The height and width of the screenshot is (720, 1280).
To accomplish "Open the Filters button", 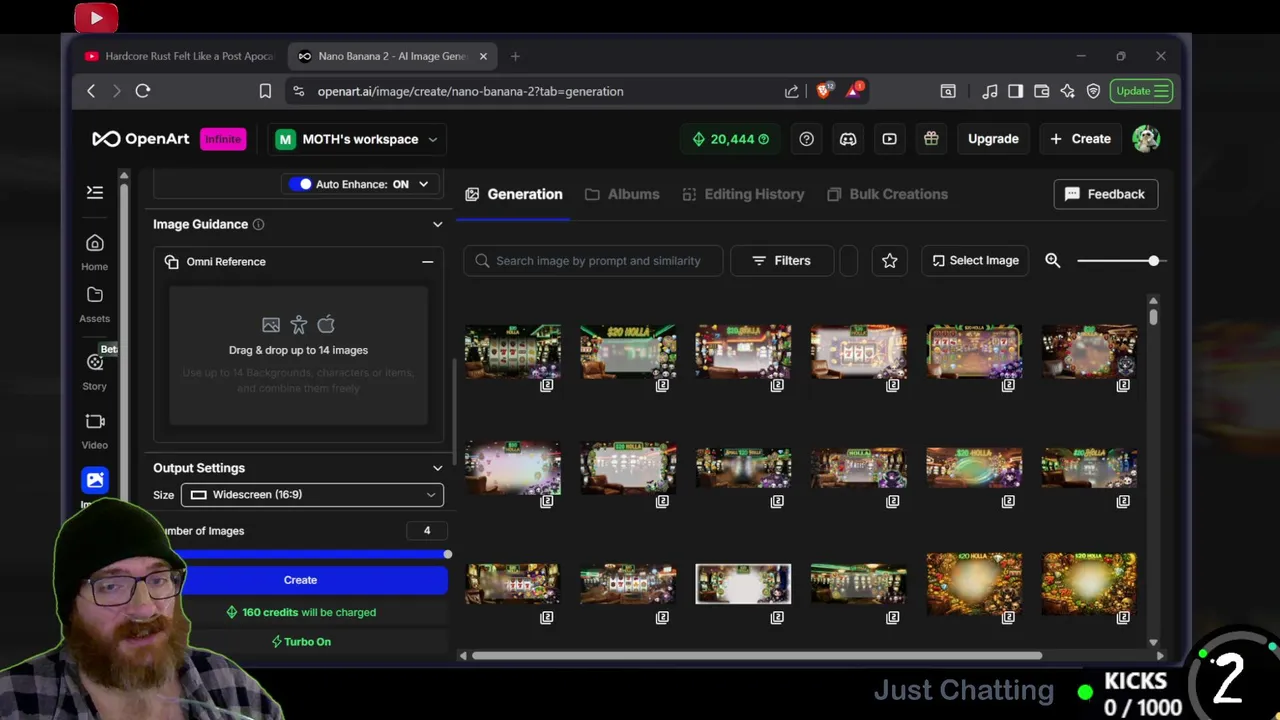I will pyautogui.click(x=782, y=261).
